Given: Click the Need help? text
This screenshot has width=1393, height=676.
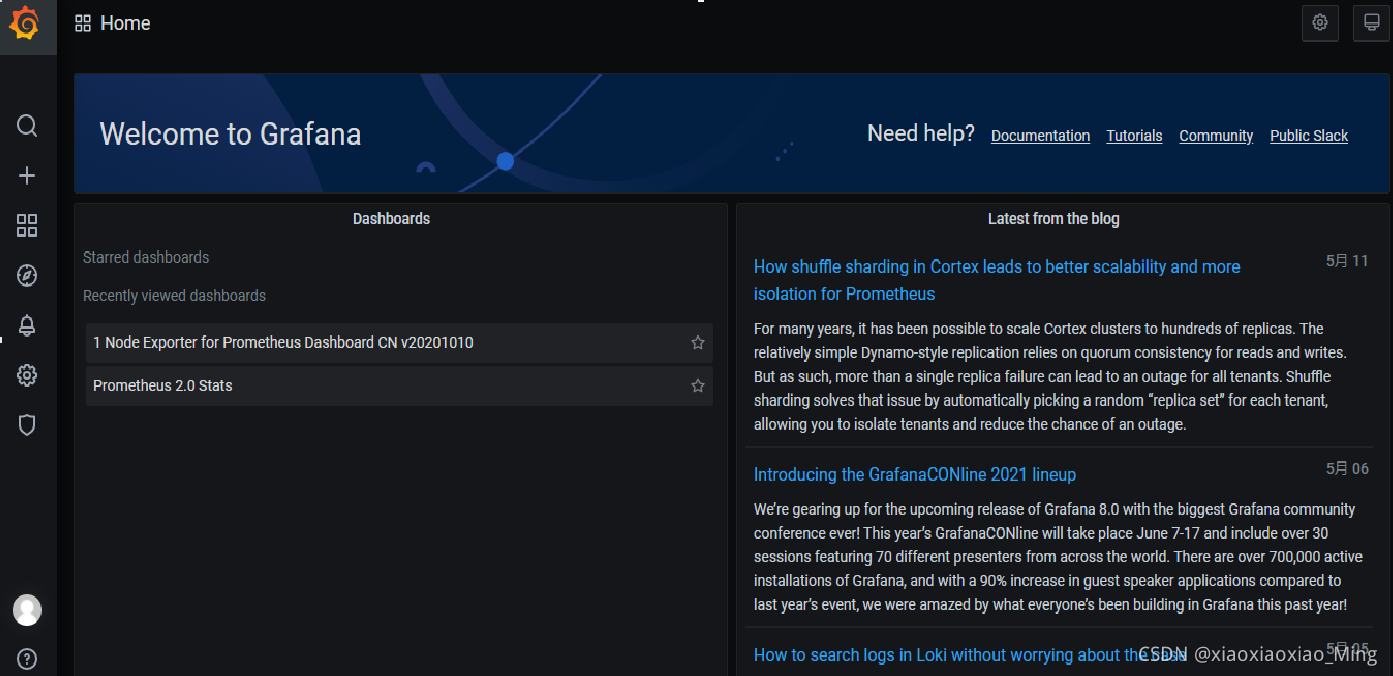Looking at the screenshot, I should click(921, 133).
